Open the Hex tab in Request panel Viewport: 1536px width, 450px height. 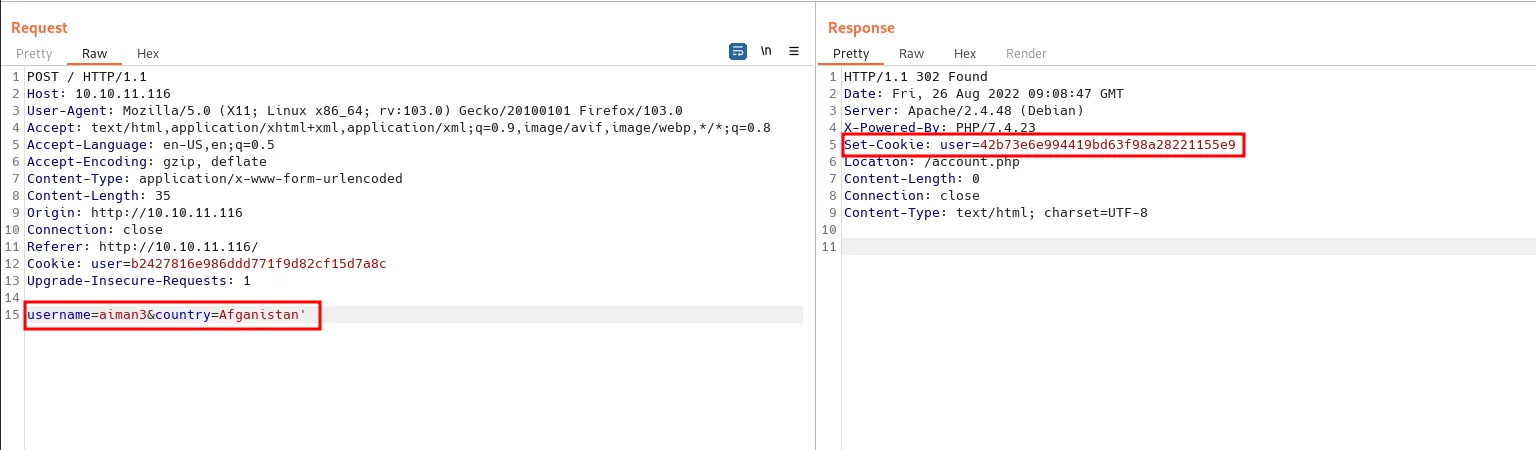click(x=148, y=54)
